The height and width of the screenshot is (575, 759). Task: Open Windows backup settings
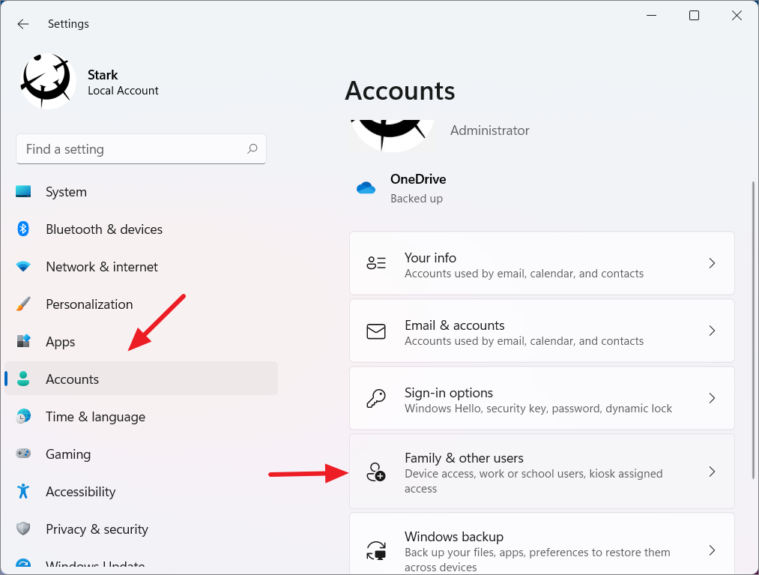[x=542, y=545]
